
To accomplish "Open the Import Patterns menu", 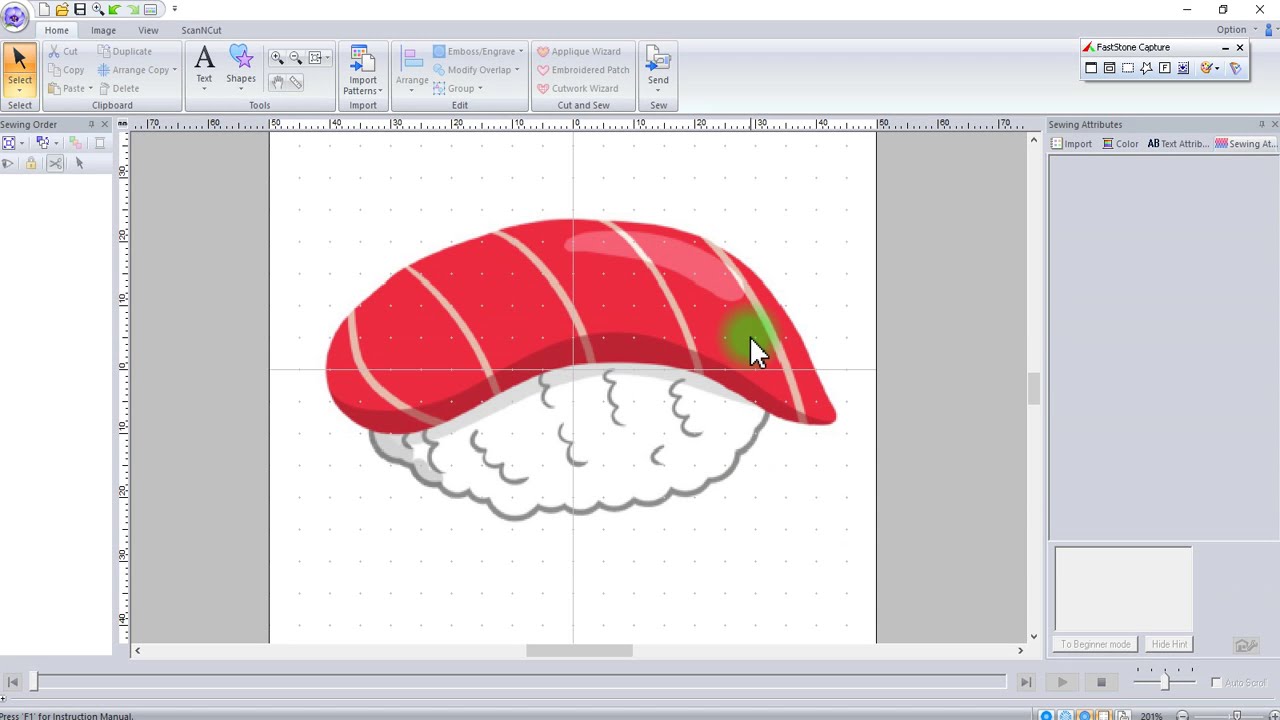I will (362, 70).
